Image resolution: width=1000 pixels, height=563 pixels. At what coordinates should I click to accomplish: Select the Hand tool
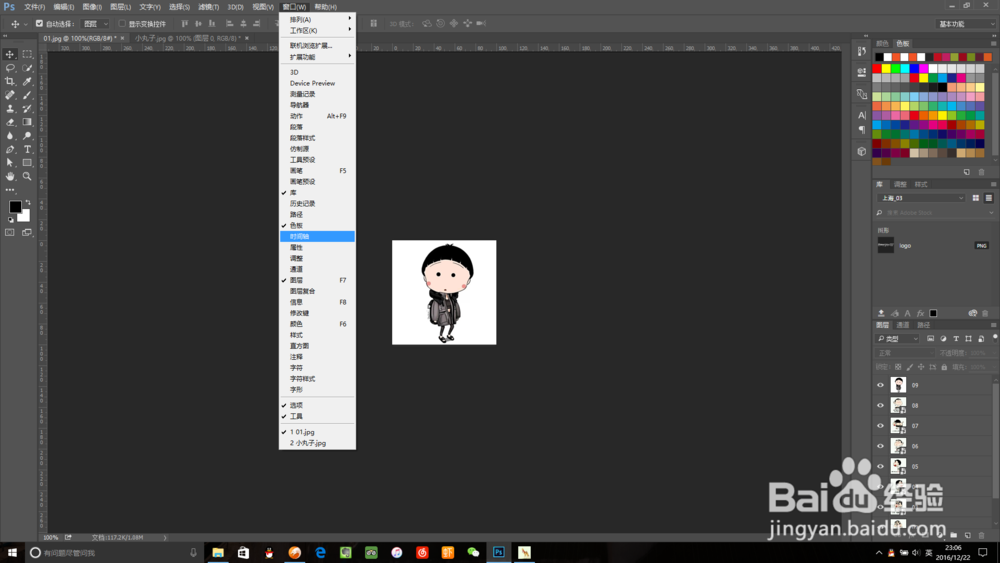coord(10,177)
